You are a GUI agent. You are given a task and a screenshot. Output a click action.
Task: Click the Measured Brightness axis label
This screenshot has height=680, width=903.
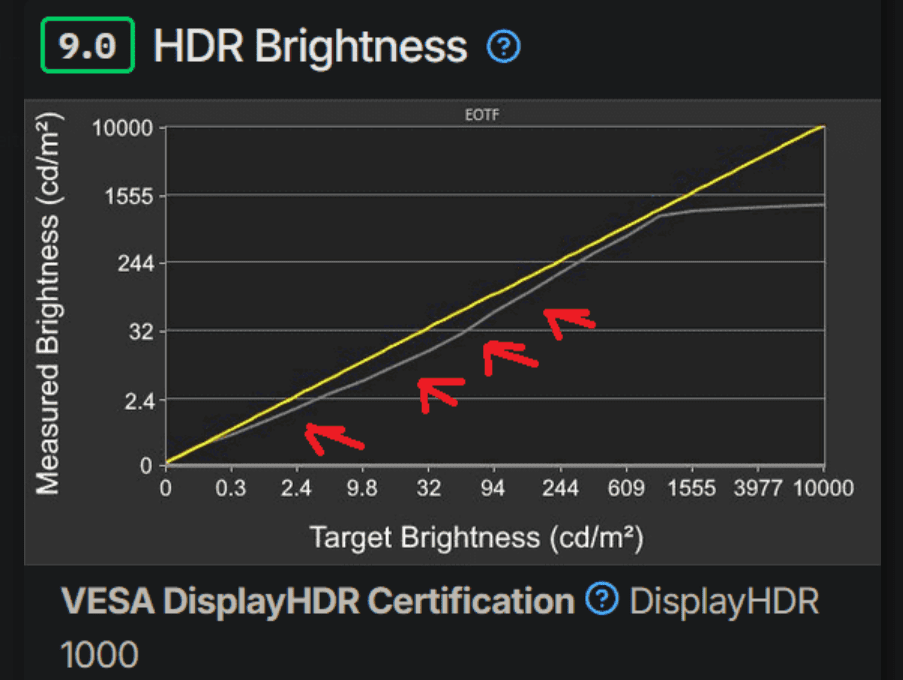point(47,300)
